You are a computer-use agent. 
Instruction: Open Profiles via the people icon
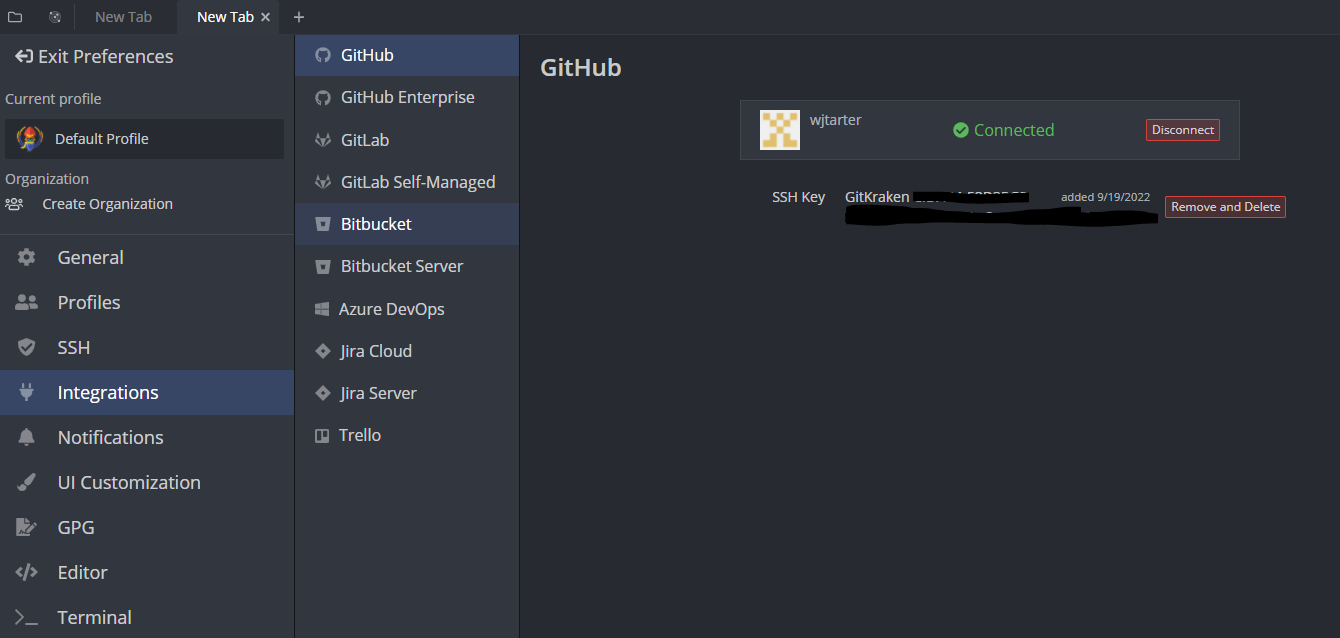click(x=26, y=302)
